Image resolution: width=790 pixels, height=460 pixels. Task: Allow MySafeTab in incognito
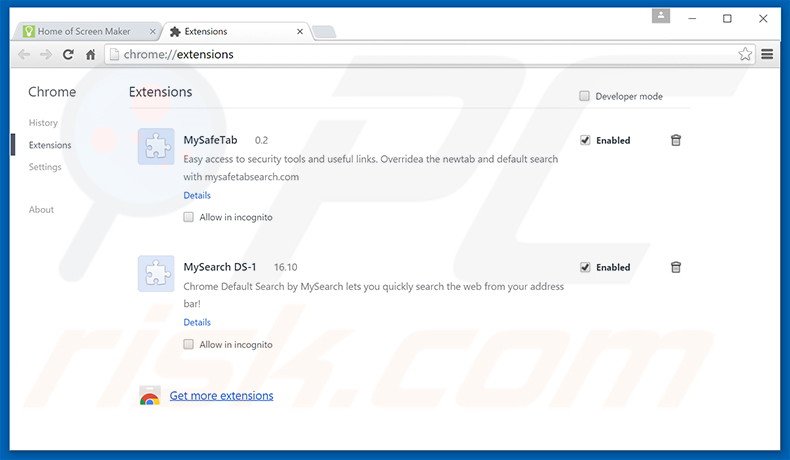tap(188, 217)
